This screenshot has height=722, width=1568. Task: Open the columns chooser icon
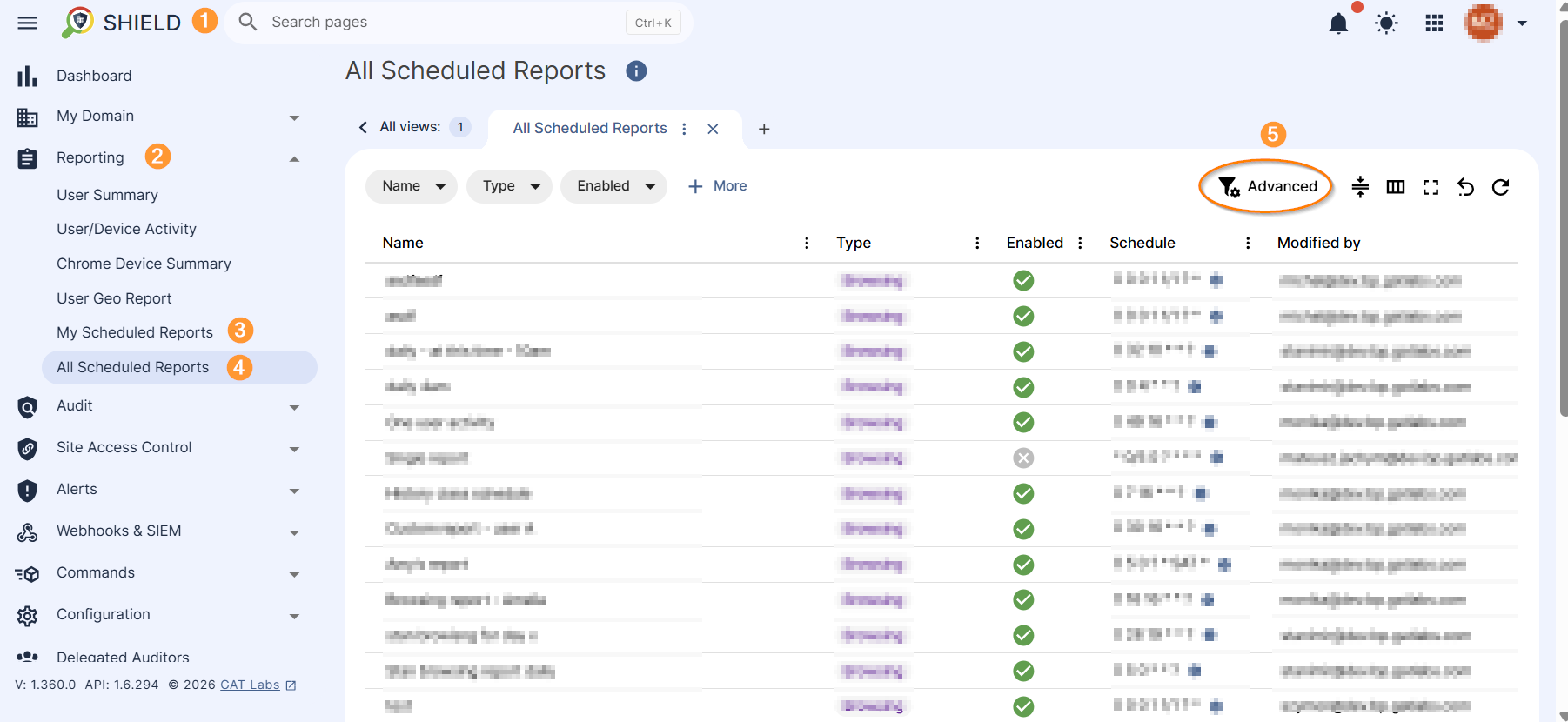[1396, 186]
